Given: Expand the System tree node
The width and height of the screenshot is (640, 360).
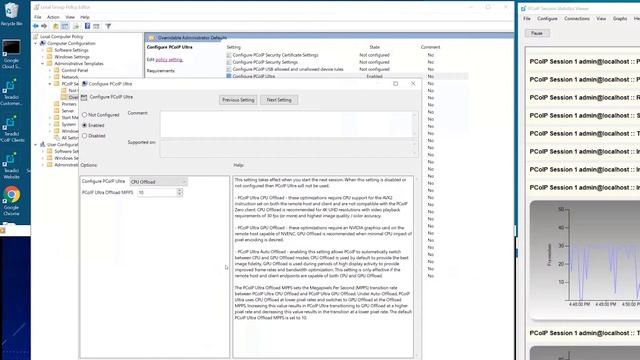Looking at the screenshot, I should pos(50,124).
